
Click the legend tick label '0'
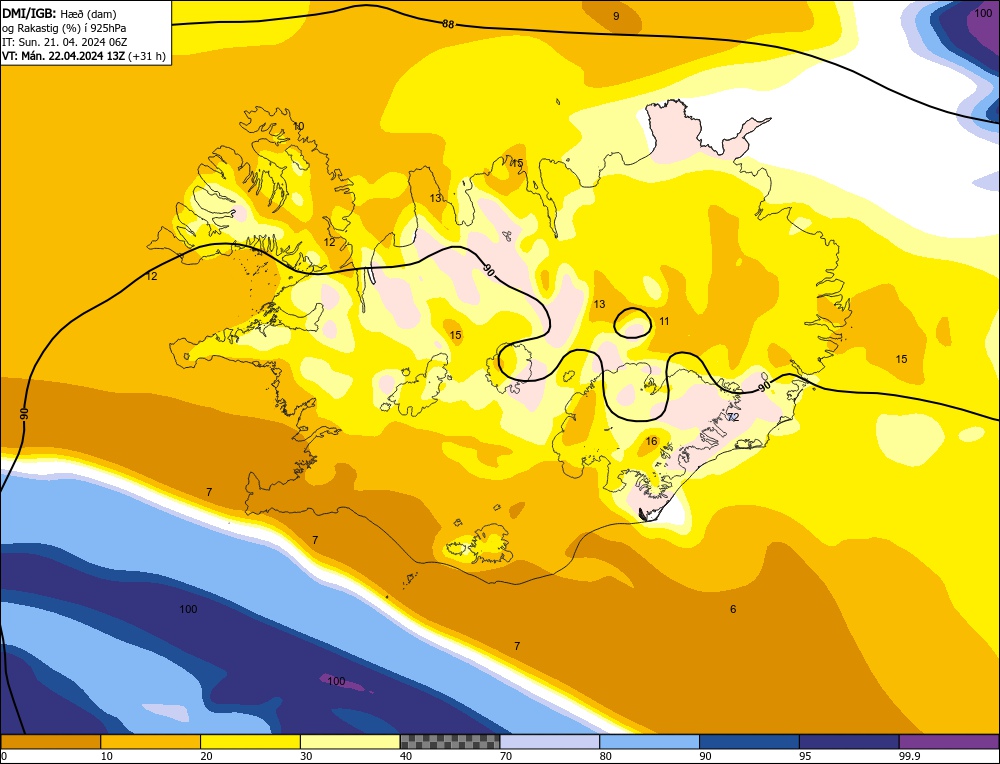[4, 756]
